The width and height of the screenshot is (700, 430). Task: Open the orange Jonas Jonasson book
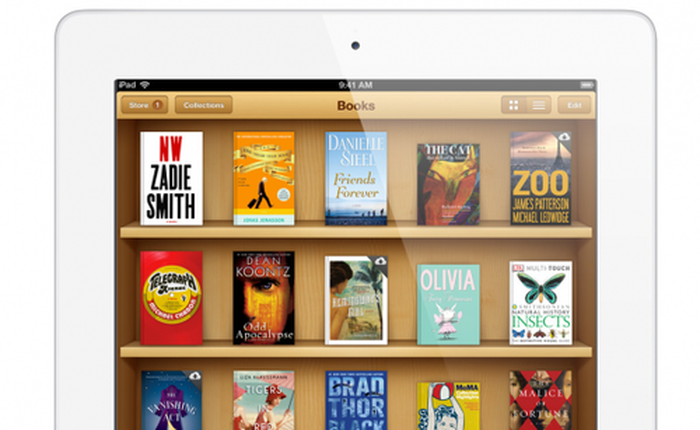pos(263,178)
